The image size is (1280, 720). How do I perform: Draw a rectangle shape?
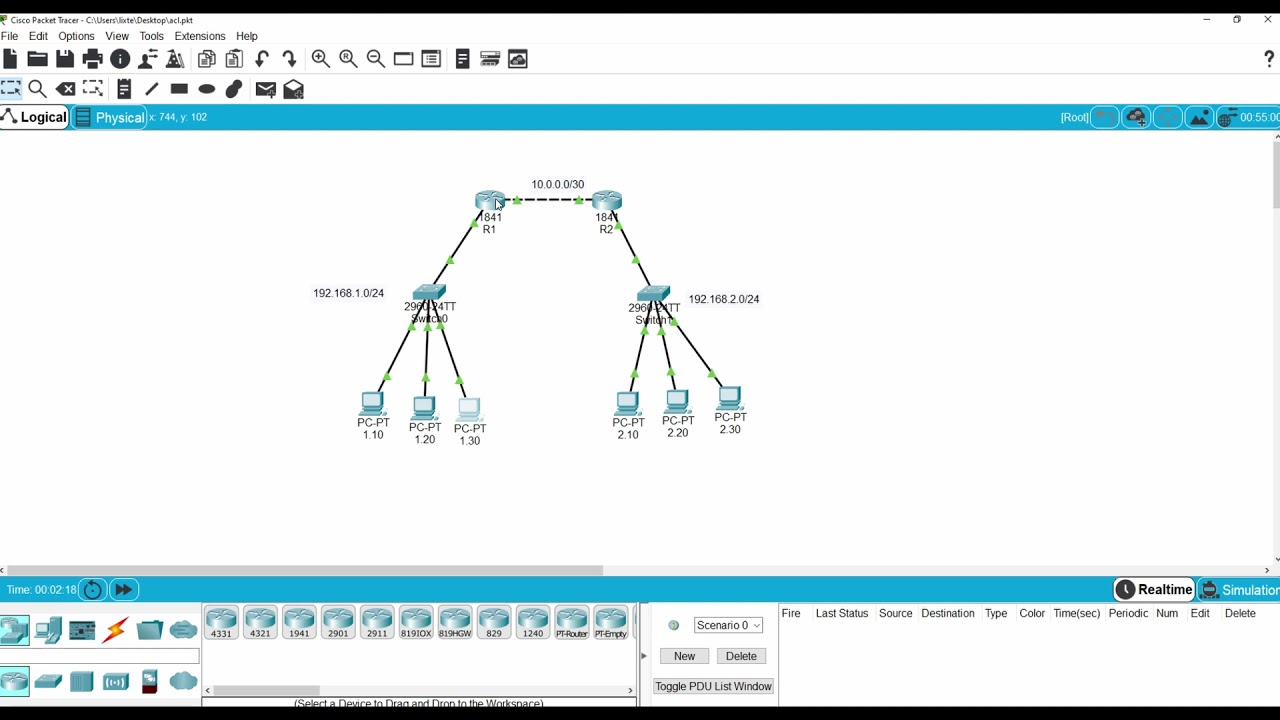coord(179,89)
